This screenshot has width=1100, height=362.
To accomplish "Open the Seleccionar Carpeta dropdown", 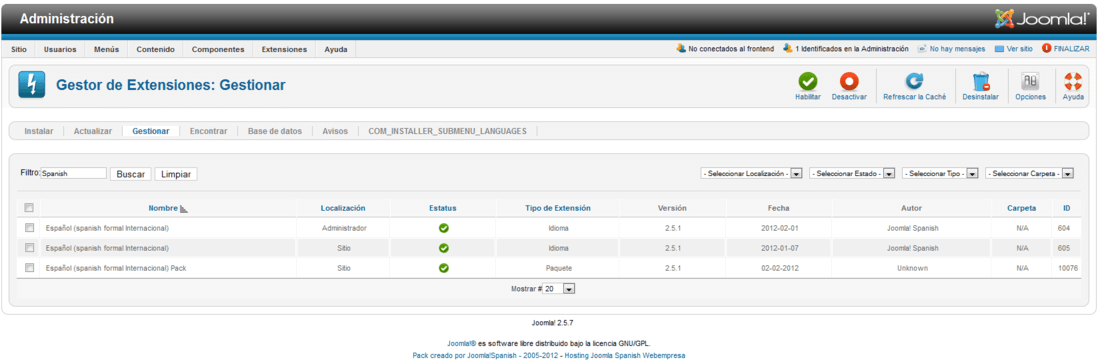I will tap(1029, 173).
